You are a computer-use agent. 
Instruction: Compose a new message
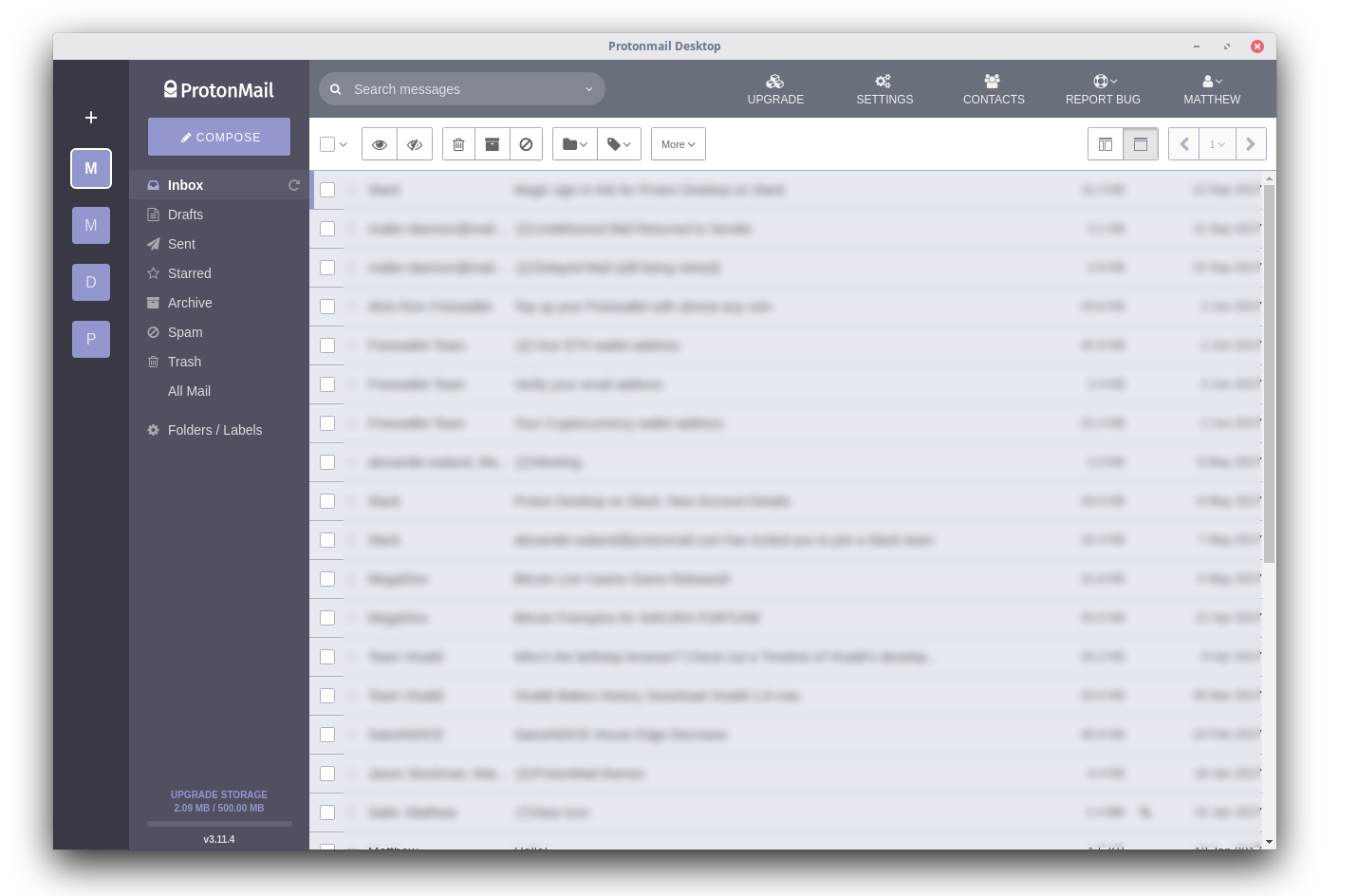219,137
